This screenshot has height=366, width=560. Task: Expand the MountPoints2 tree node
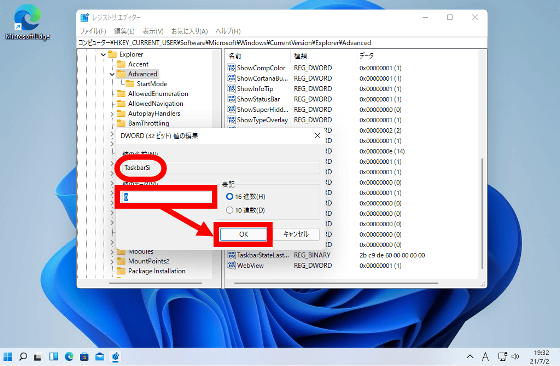[112, 262]
